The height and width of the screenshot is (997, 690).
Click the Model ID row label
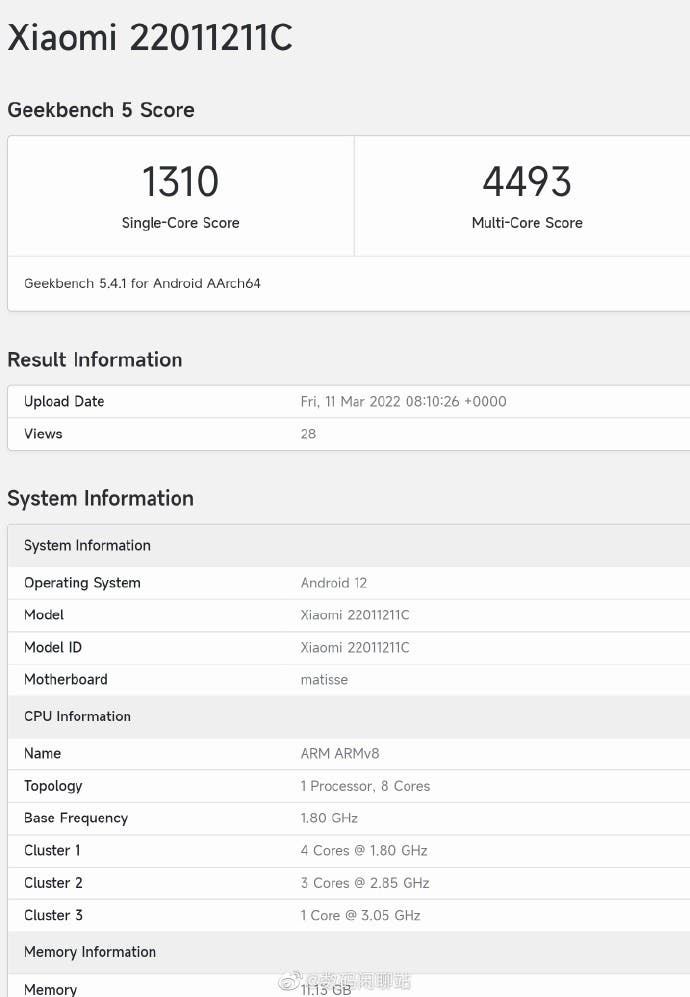point(53,648)
